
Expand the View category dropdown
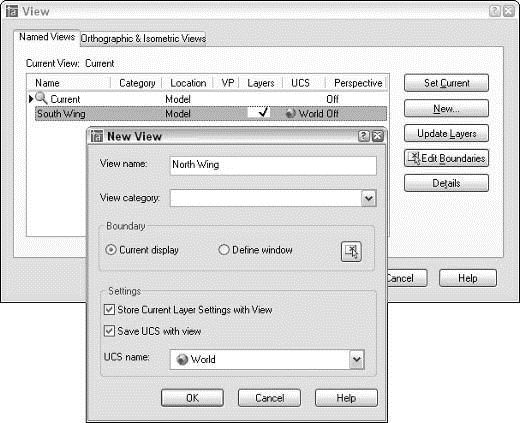(x=369, y=198)
